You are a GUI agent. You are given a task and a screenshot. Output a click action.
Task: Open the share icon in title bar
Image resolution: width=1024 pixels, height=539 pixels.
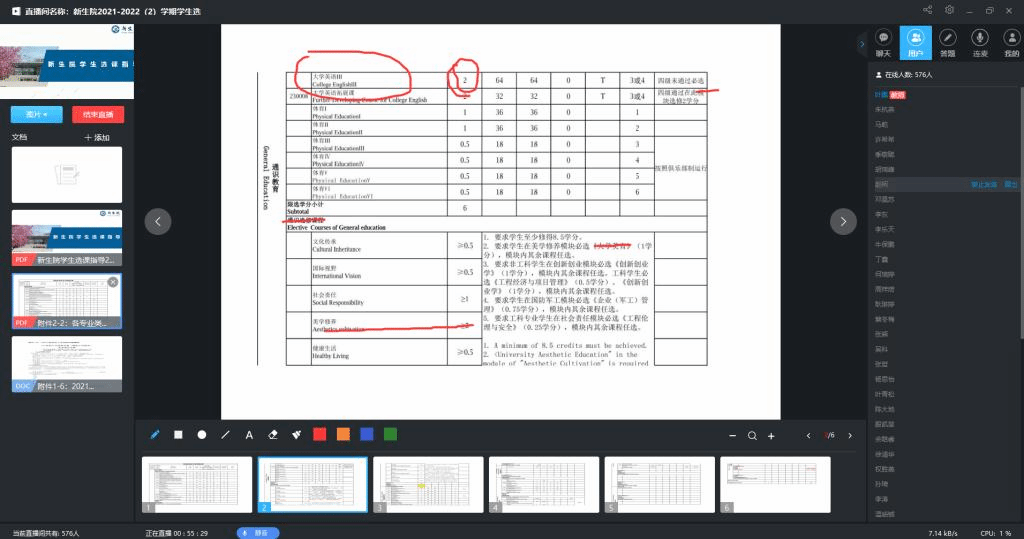click(928, 9)
